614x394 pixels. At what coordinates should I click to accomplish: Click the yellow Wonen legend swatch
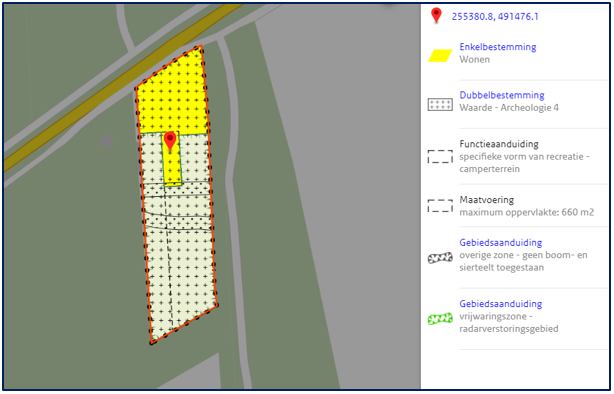(440, 56)
